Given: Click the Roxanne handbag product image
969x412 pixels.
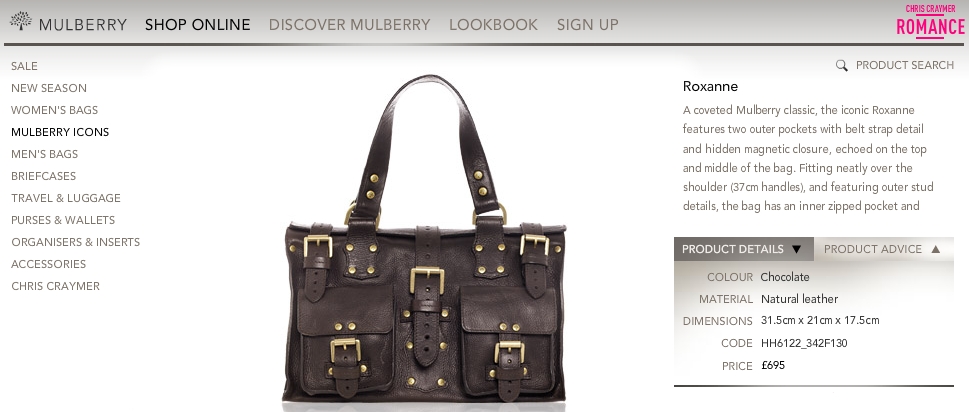Looking at the screenshot, I should (424, 241).
